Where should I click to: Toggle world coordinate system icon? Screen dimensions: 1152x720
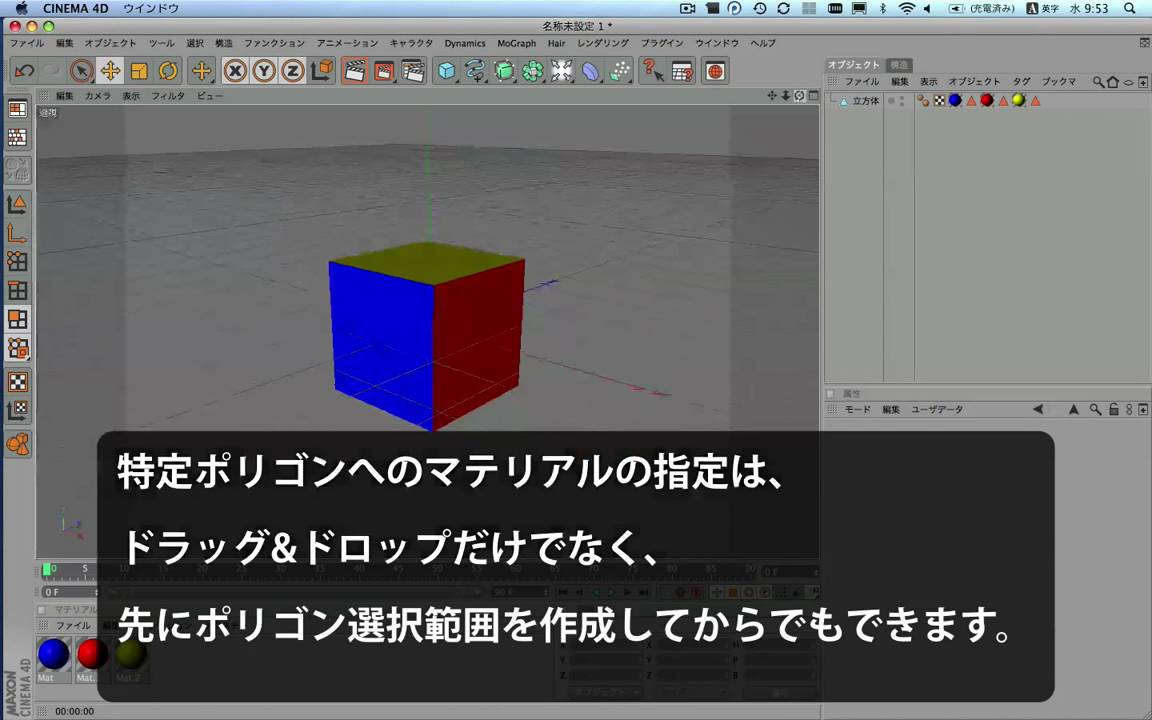coord(322,71)
